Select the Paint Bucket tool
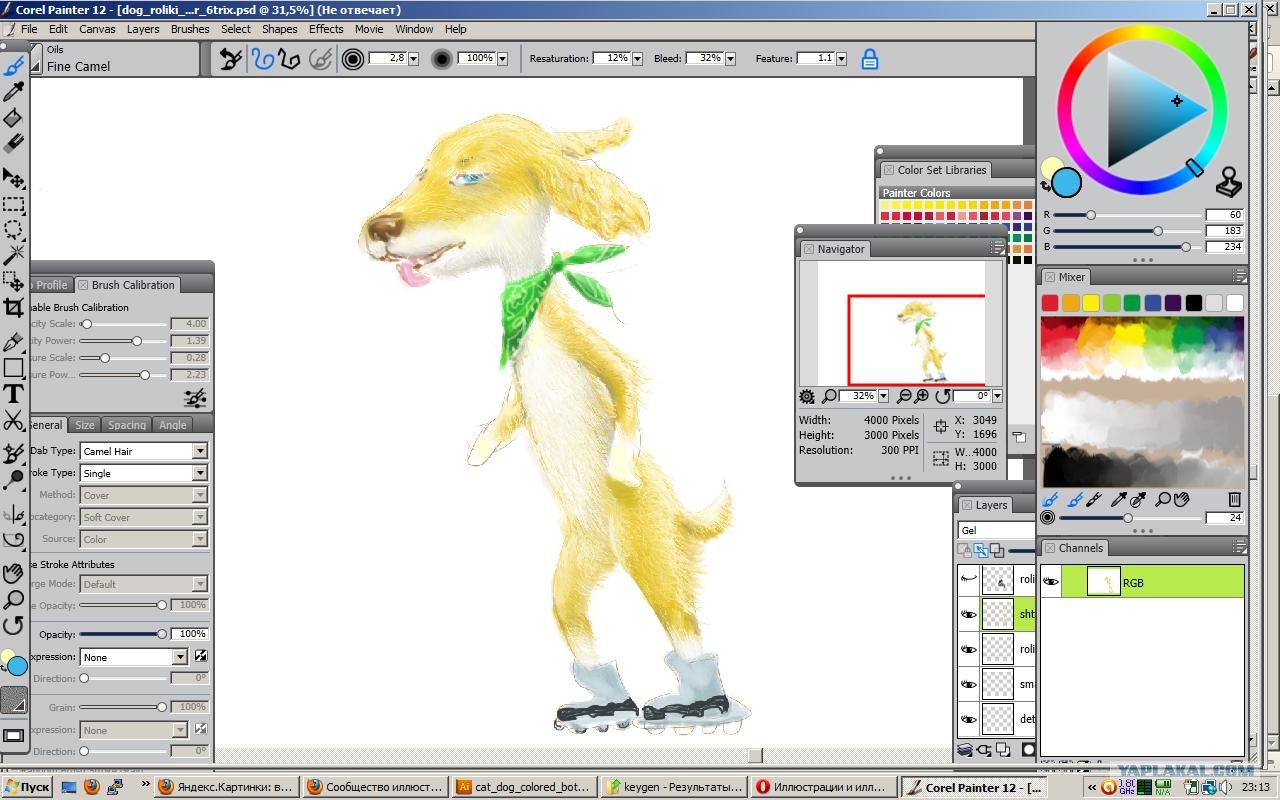 pos(13,118)
